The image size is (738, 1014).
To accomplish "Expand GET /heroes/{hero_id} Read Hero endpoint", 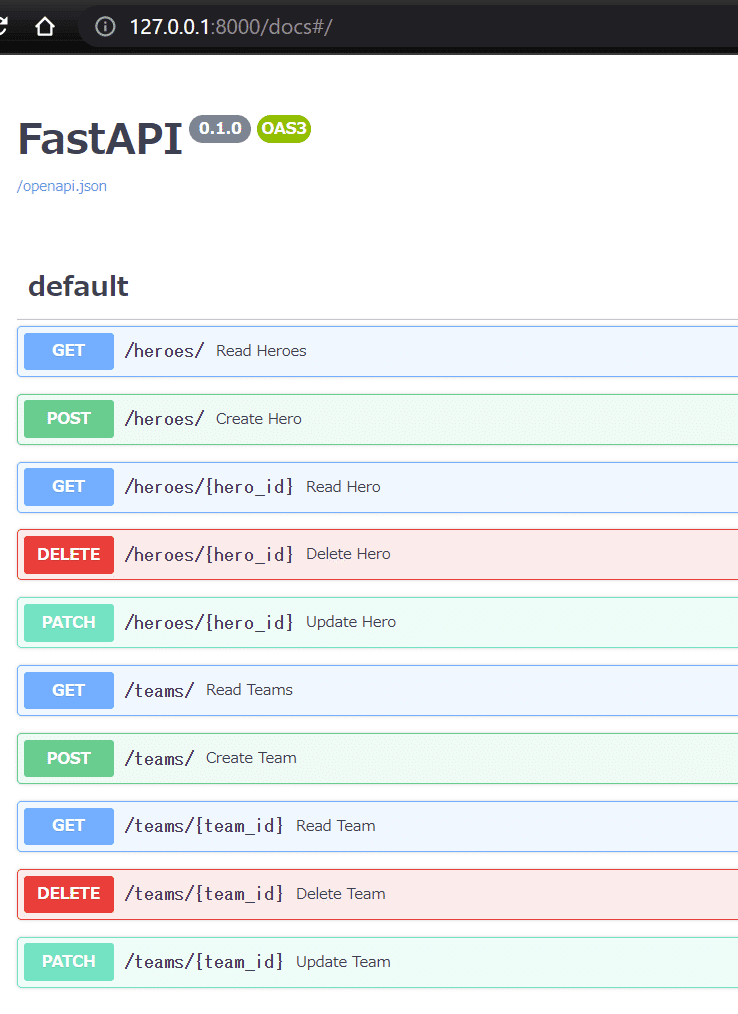I will click(378, 487).
